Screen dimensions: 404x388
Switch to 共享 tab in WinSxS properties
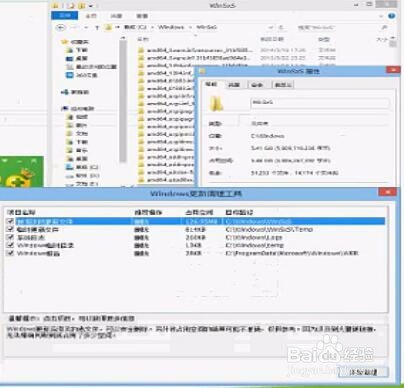pos(234,85)
